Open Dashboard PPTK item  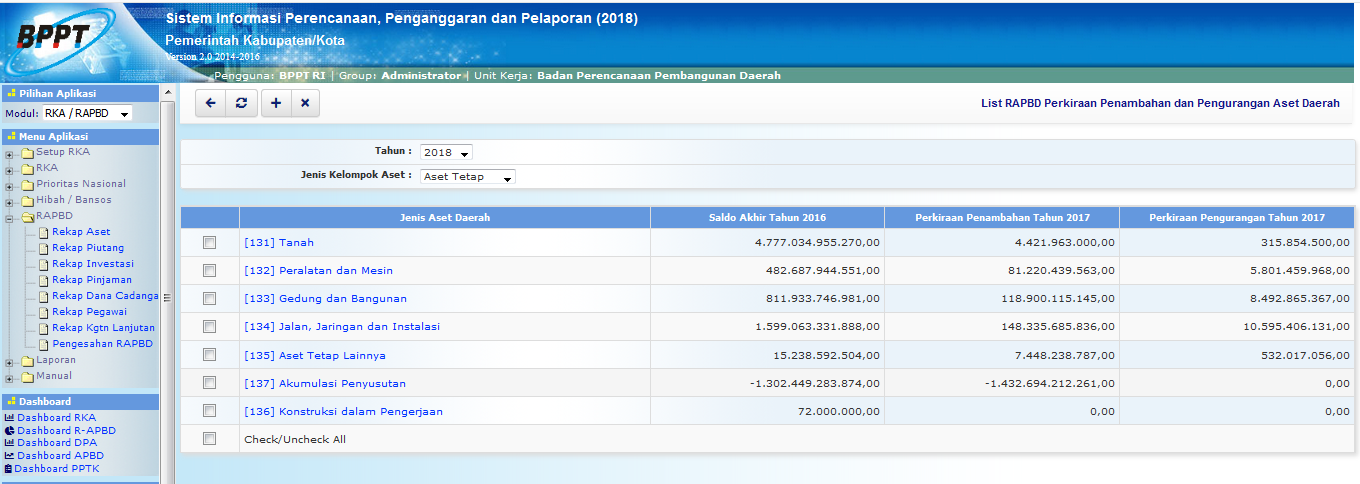(56, 469)
